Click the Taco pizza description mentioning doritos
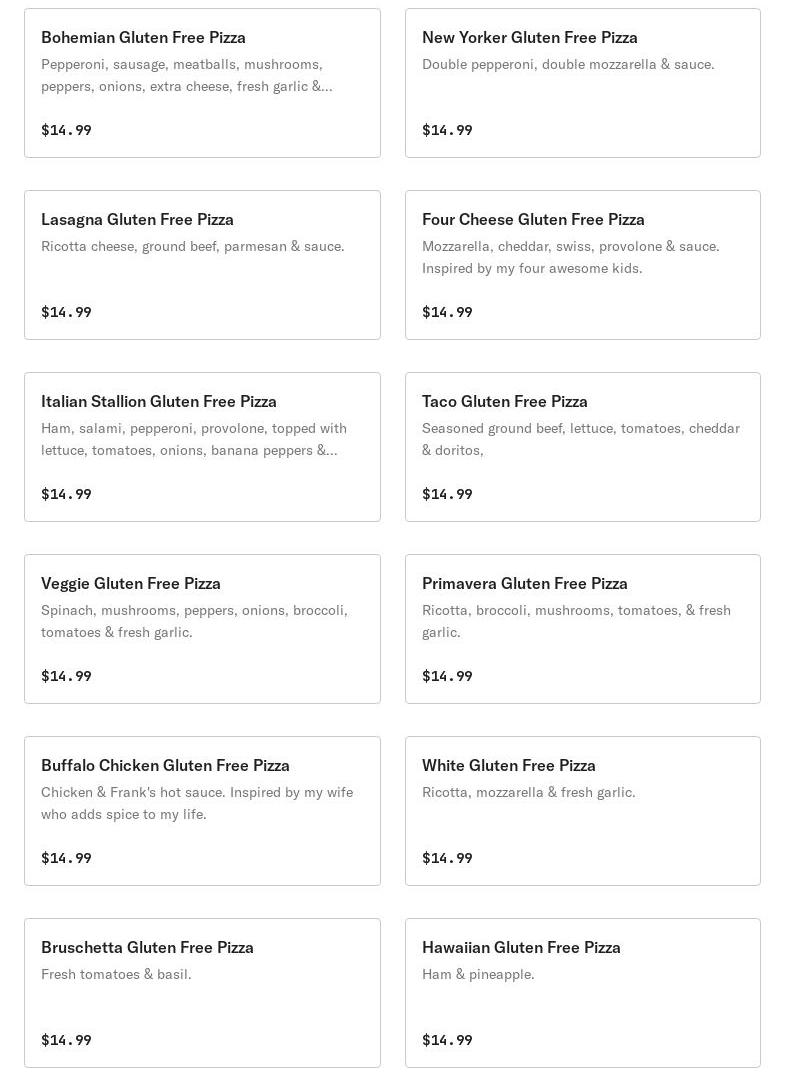Image resolution: width=785 pixels, height=1083 pixels. [x=580, y=439]
